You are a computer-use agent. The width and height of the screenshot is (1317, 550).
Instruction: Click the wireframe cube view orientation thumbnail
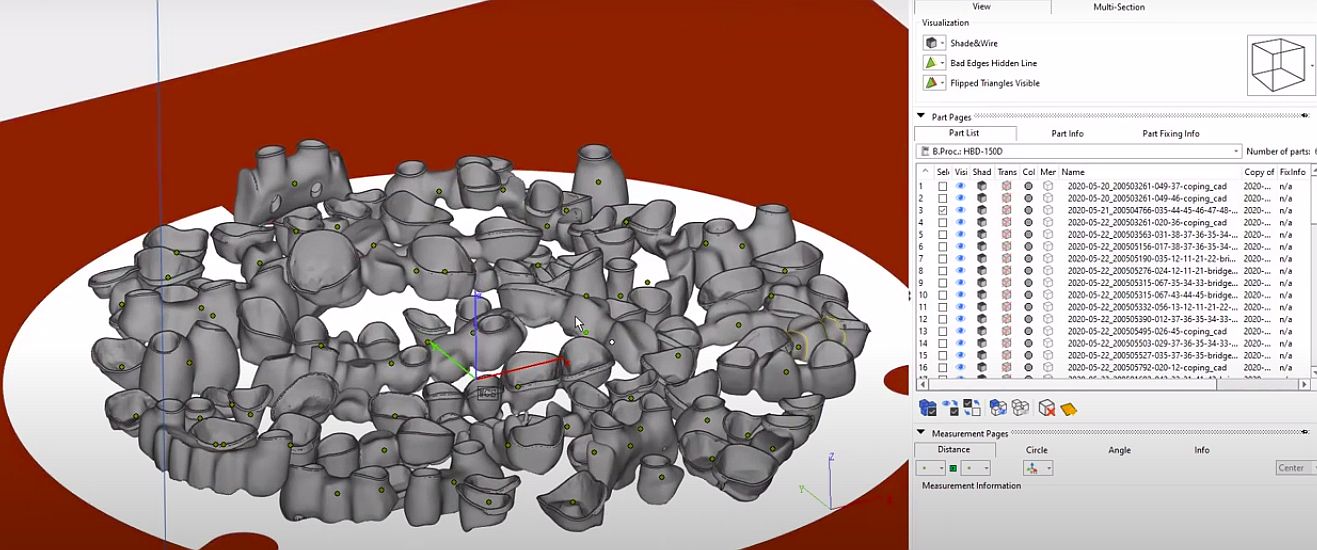[1280, 66]
